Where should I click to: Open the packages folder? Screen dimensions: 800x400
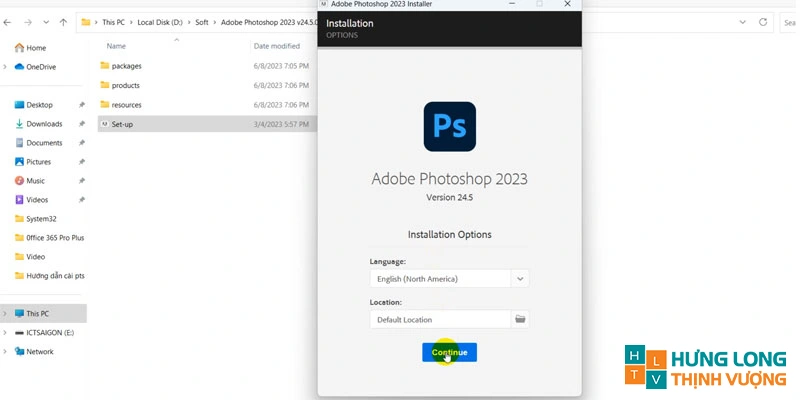(126, 66)
